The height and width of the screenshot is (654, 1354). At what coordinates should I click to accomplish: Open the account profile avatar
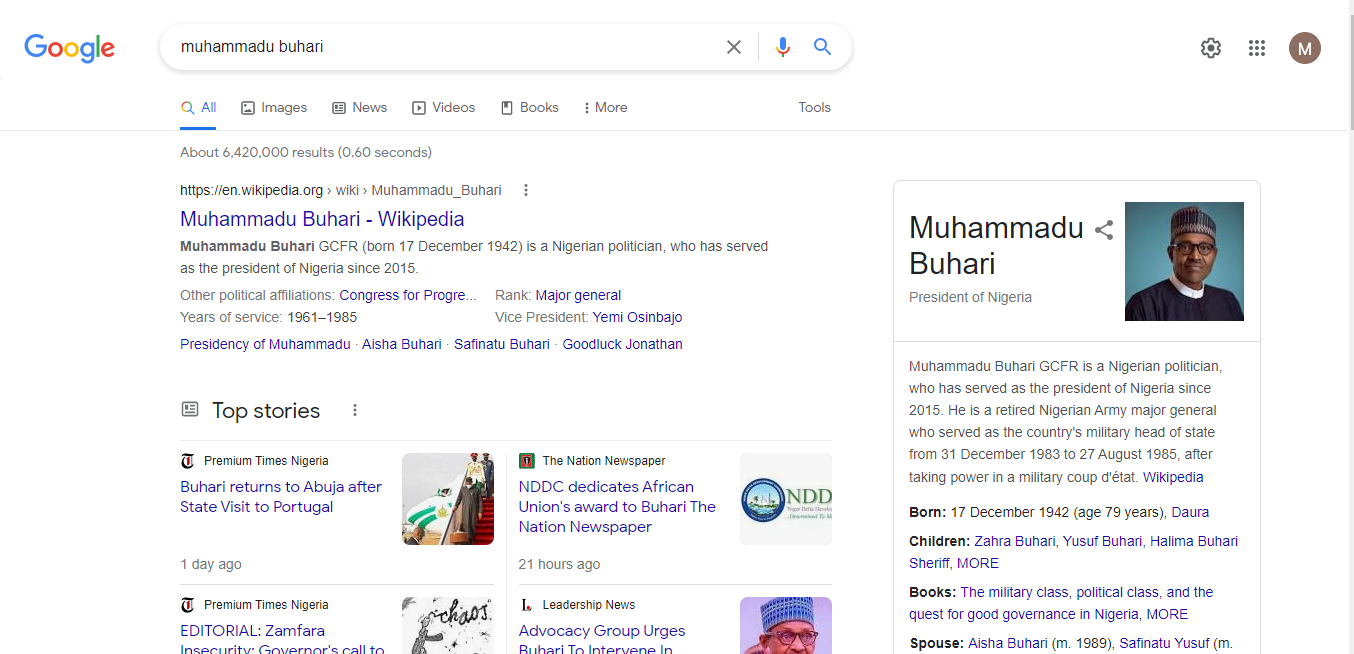pyautogui.click(x=1305, y=47)
